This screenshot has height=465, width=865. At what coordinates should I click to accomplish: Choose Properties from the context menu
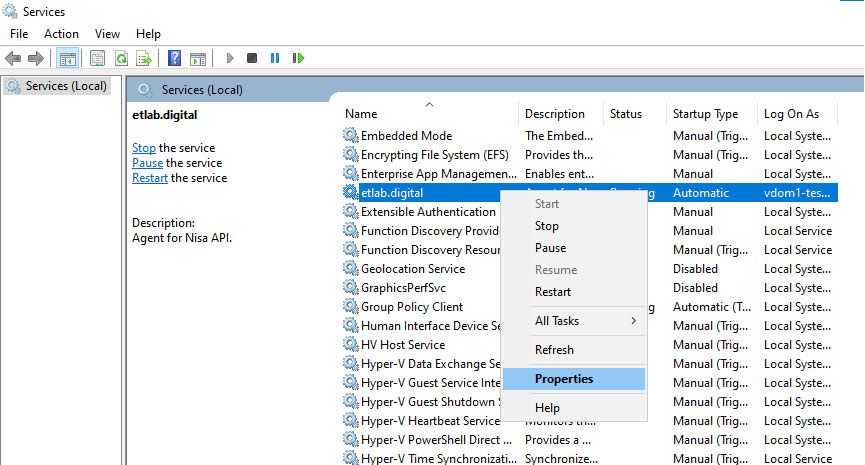(x=564, y=379)
